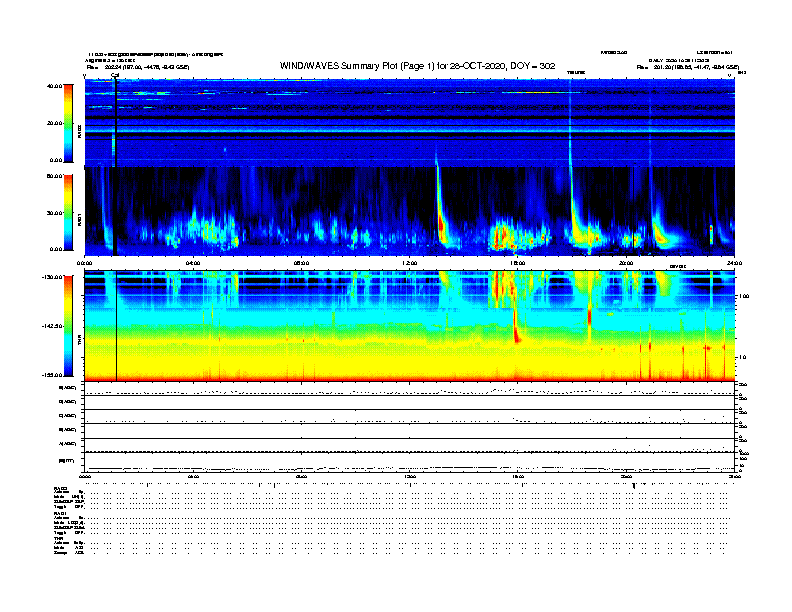Click the TNR axis label beside its color bar
Screen dimensions: 792x612
79,341
